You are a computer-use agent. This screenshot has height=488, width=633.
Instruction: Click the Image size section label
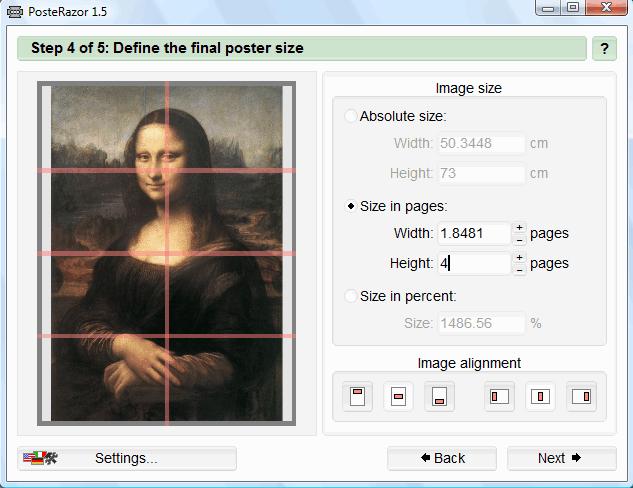469,88
